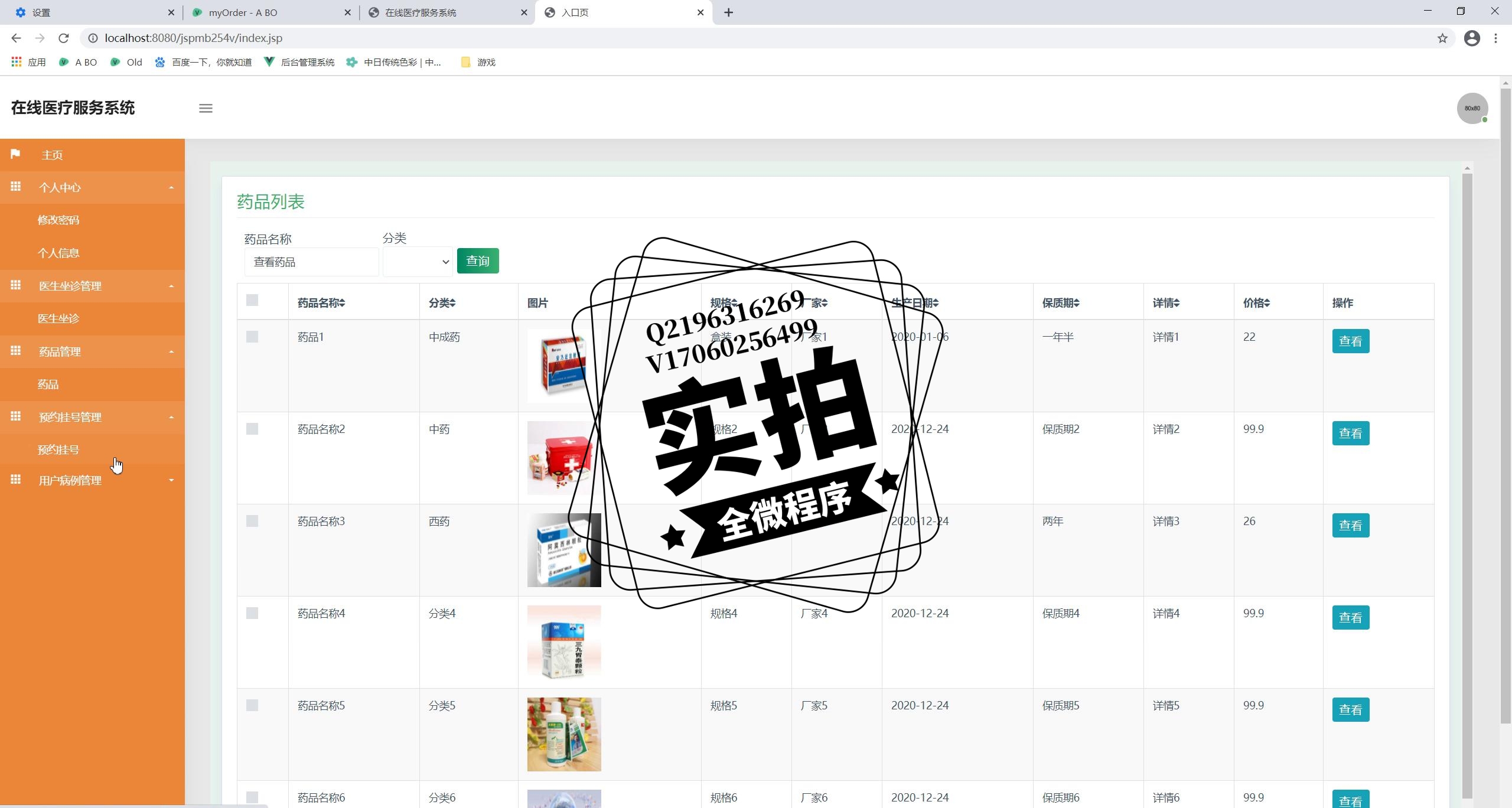Click the browser page vertical scrollbar
The image size is (1512, 808).
point(1506,405)
